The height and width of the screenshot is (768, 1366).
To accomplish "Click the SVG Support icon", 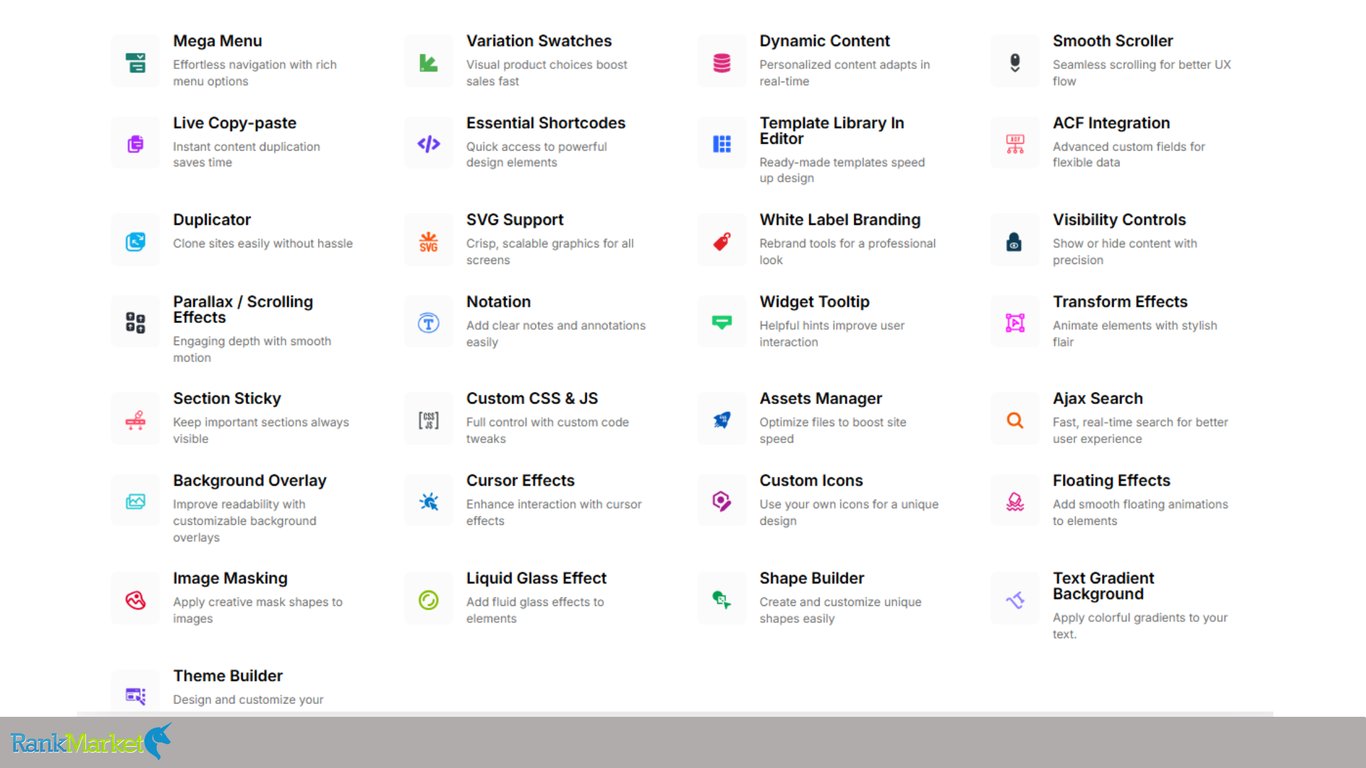I will pyautogui.click(x=428, y=241).
